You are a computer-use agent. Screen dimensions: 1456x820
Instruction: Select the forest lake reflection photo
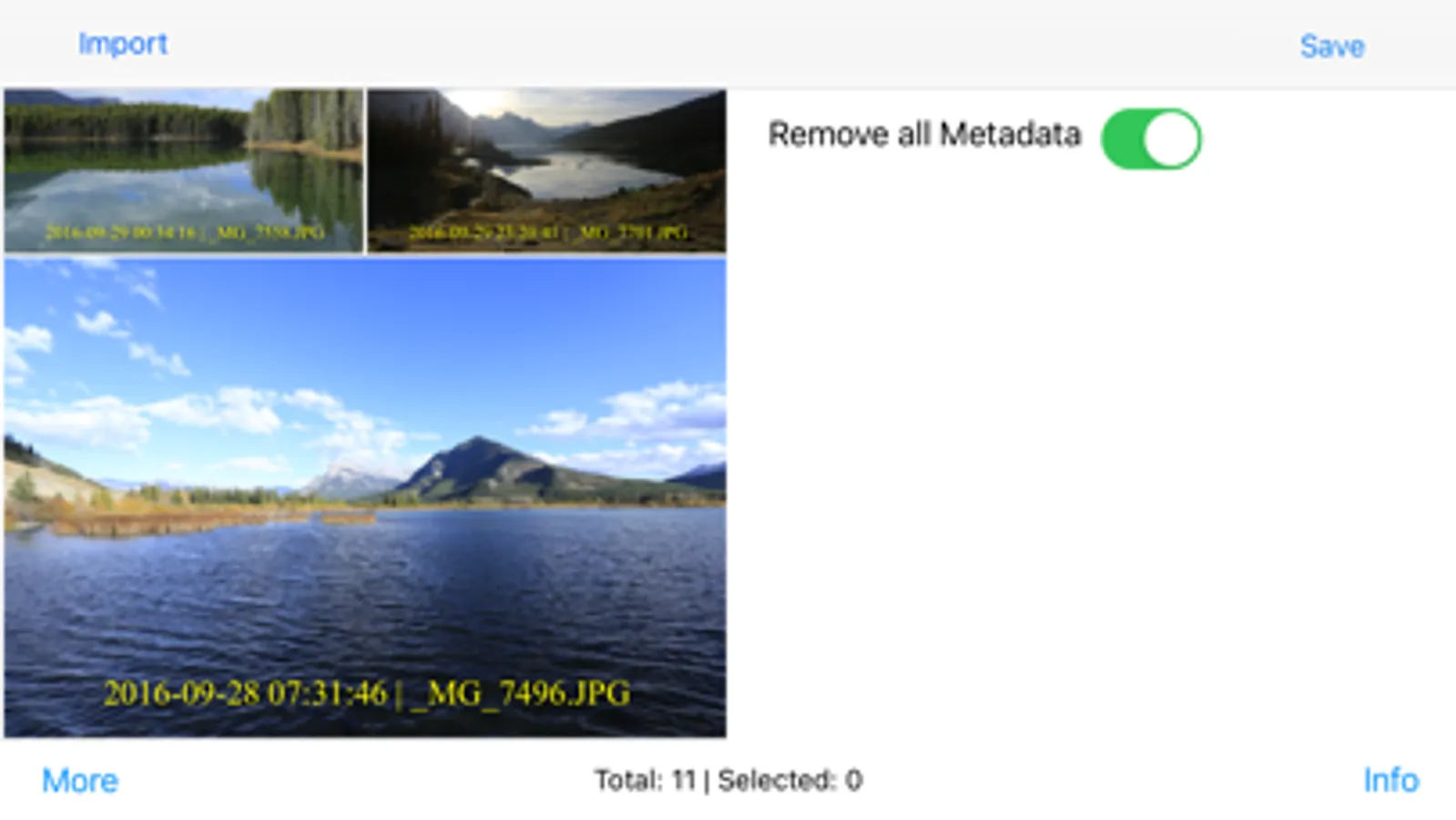tap(184, 170)
